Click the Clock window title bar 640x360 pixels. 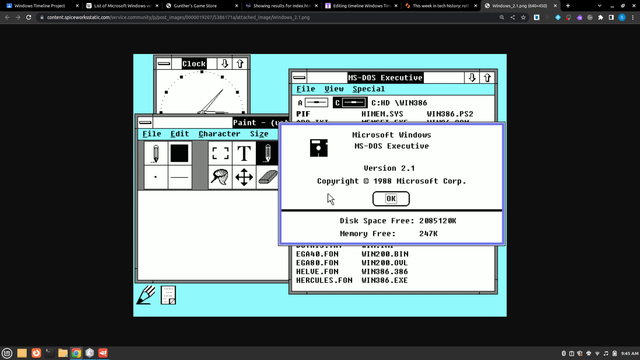pyautogui.click(x=194, y=64)
